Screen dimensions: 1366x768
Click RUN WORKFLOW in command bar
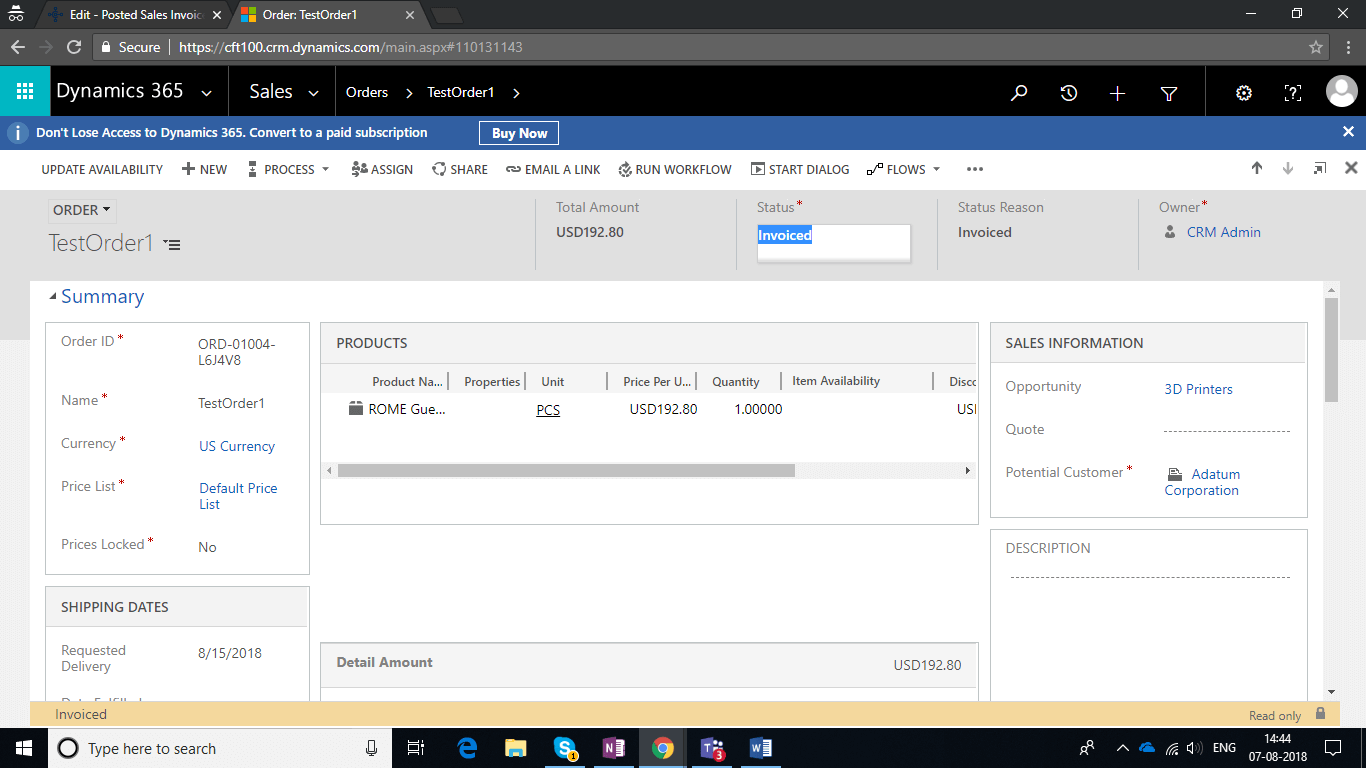tap(675, 170)
